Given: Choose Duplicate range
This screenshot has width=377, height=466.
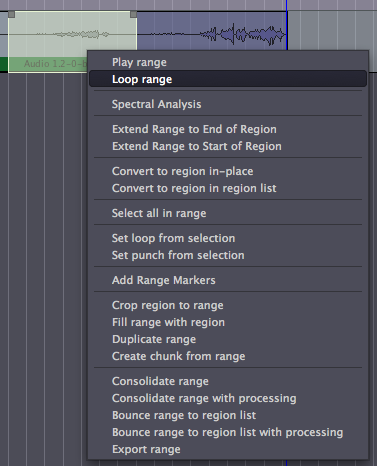Looking at the screenshot, I should coord(228,339).
